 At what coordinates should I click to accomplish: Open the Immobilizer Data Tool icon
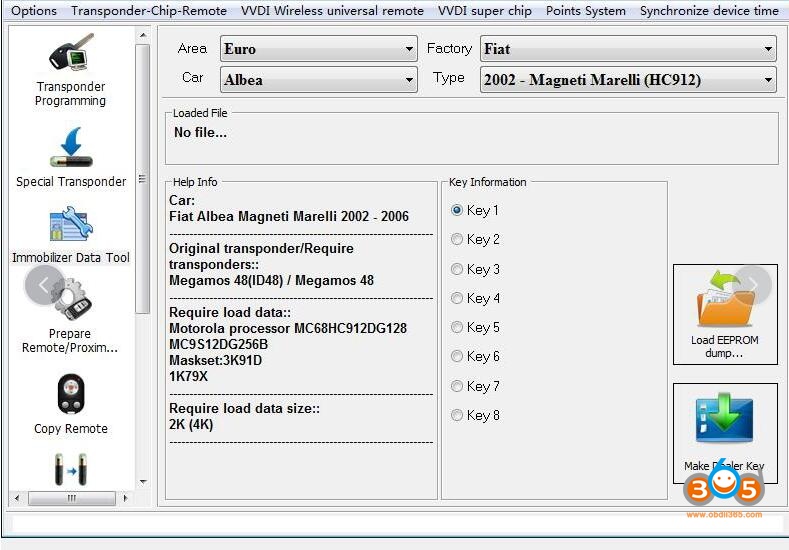point(71,224)
